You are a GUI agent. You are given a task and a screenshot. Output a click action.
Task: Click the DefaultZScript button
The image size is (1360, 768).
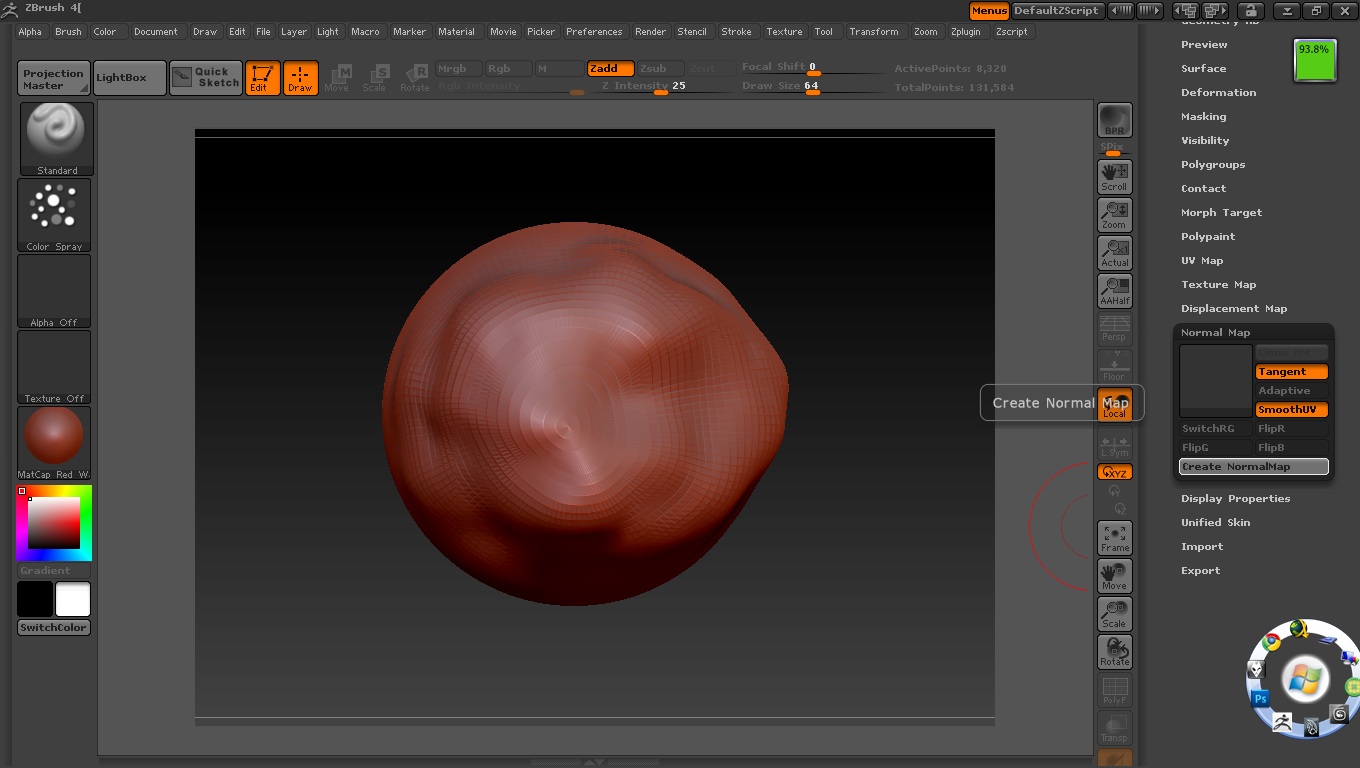coord(1057,11)
